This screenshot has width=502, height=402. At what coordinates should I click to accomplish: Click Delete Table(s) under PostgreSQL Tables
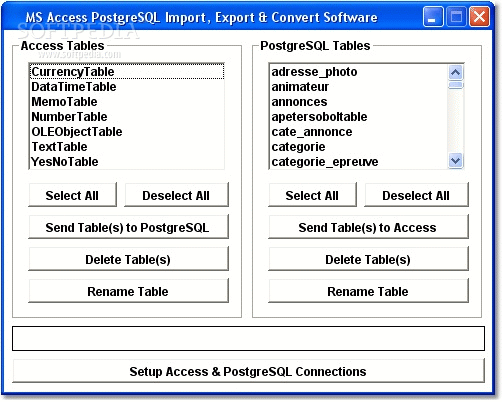(368, 259)
